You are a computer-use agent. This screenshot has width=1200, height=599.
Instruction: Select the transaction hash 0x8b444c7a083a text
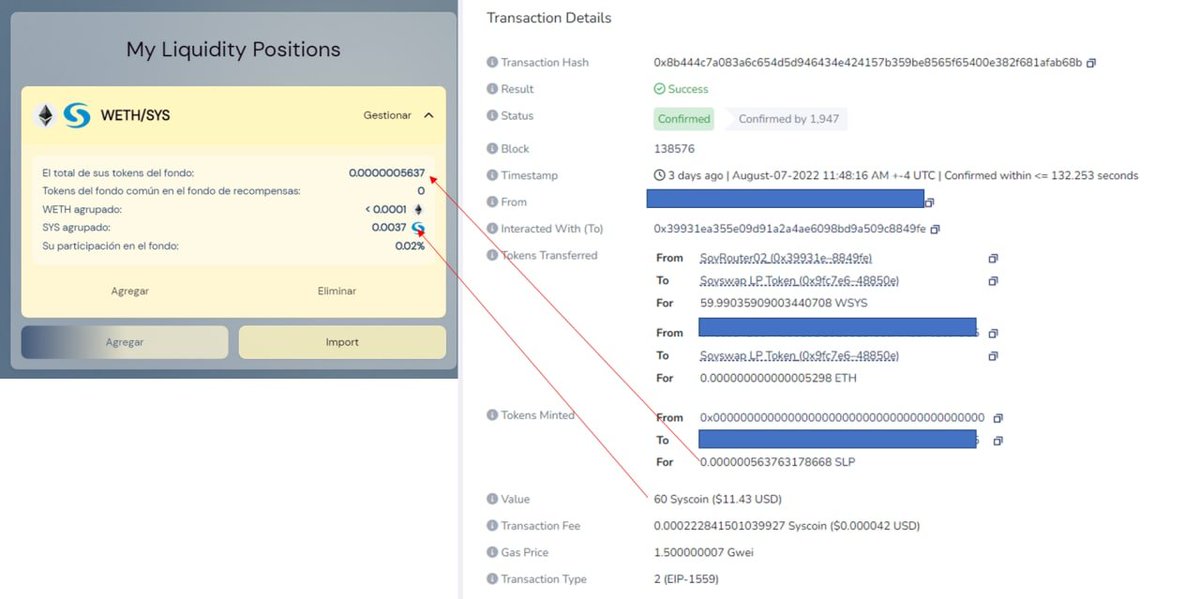868,63
